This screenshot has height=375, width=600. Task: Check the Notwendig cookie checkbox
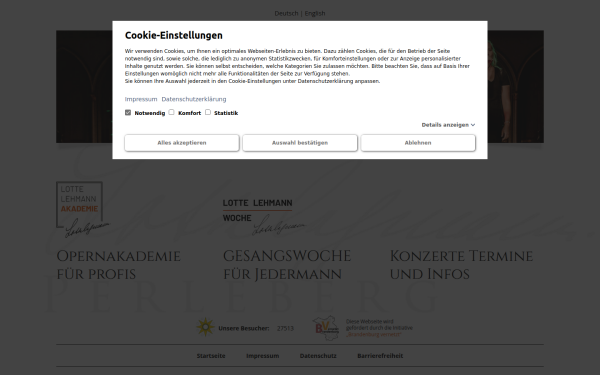coord(128,112)
